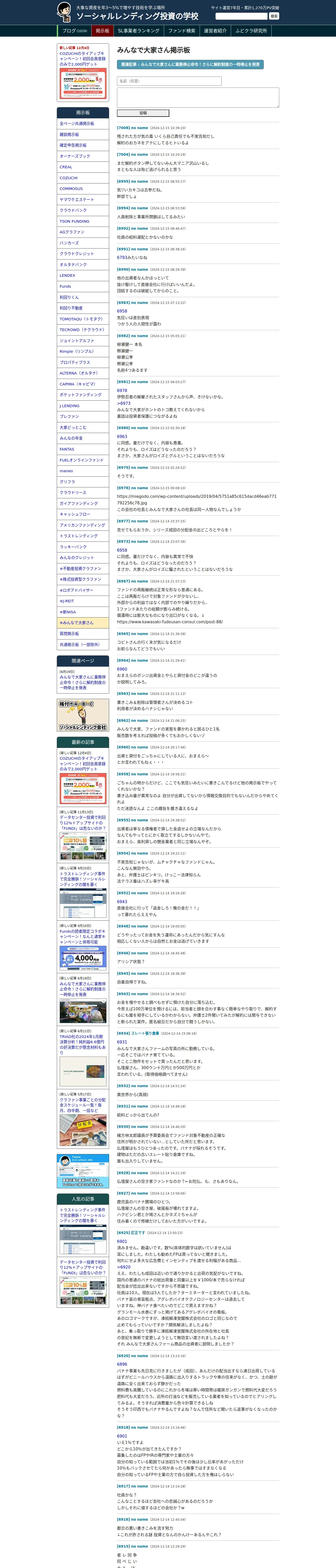Screen dimensions: 336x1568
Task: Click the Twitter follow banner image
Action: (83, 1171)
